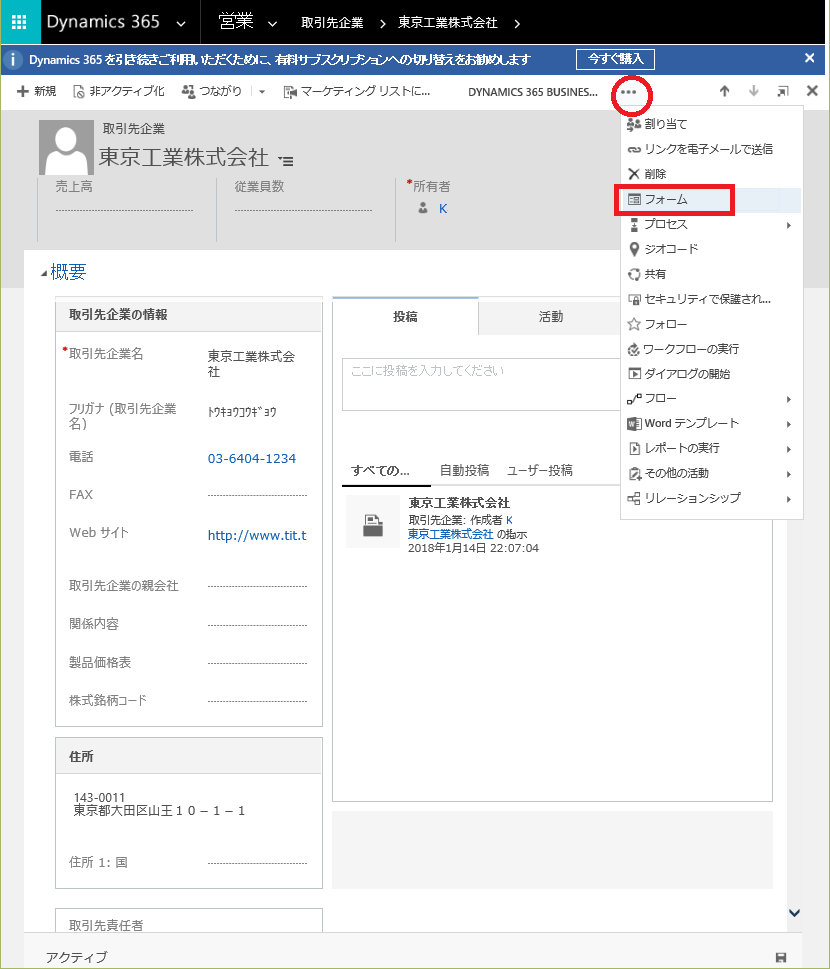Screen dimensions: 830x969
Task: Dismiss the subscription notification banner
Action: coord(809,58)
